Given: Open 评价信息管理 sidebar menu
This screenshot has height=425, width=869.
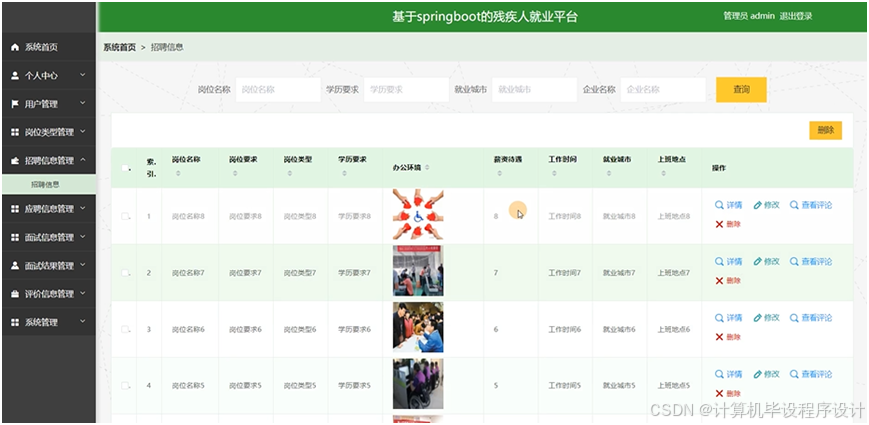Looking at the screenshot, I should [x=49, y=294].
